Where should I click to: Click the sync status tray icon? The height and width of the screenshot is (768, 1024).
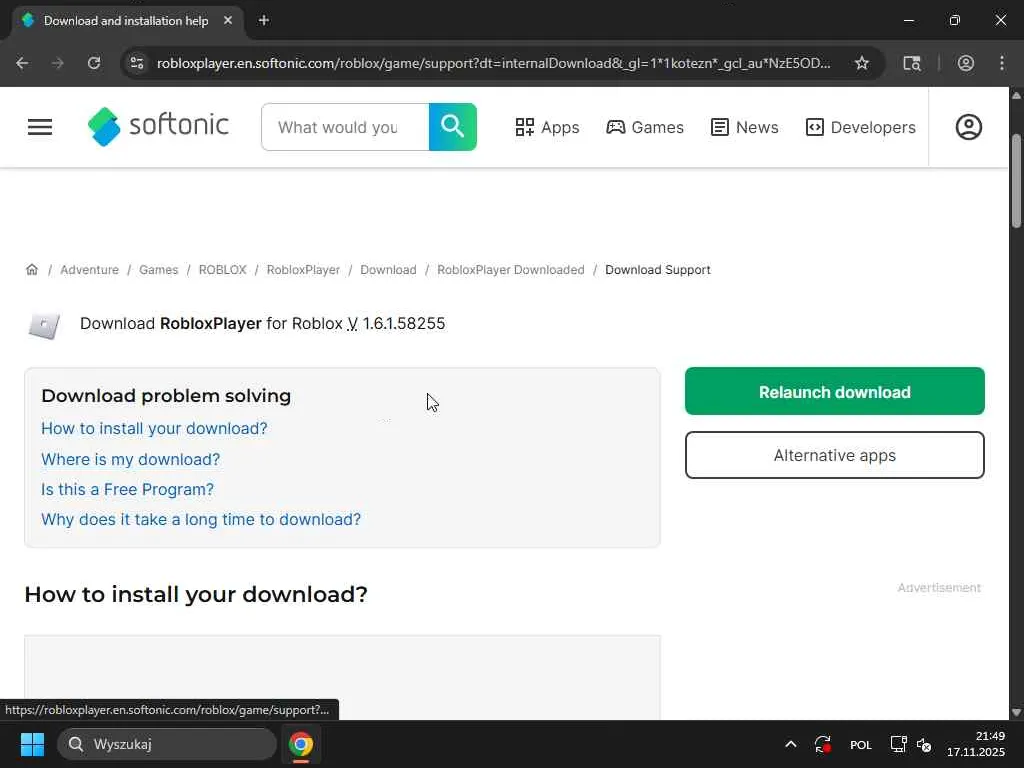click(823, 744)
